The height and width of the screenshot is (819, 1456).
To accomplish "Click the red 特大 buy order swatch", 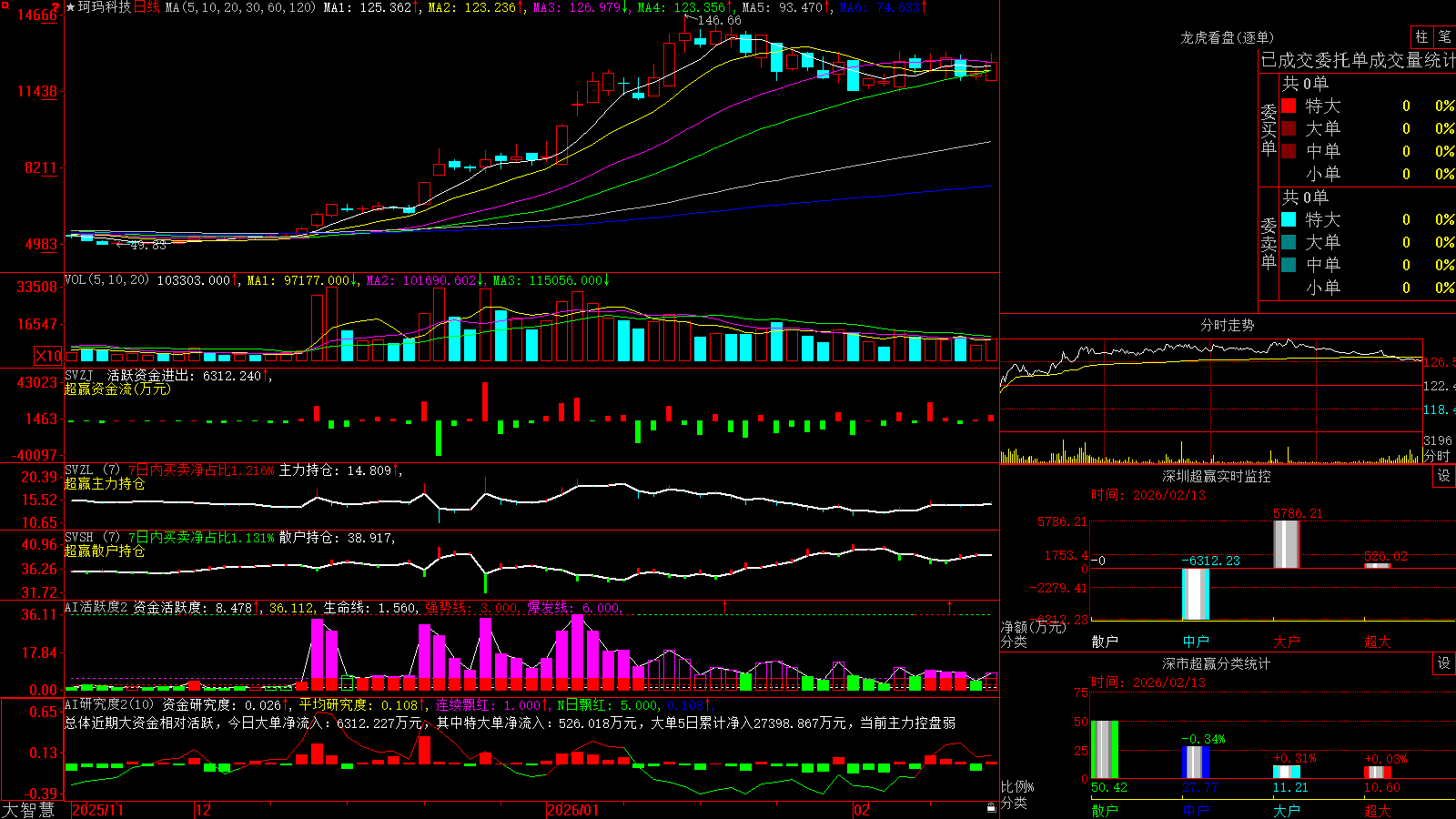I will pyautogui.click(x=1289, y=106).
